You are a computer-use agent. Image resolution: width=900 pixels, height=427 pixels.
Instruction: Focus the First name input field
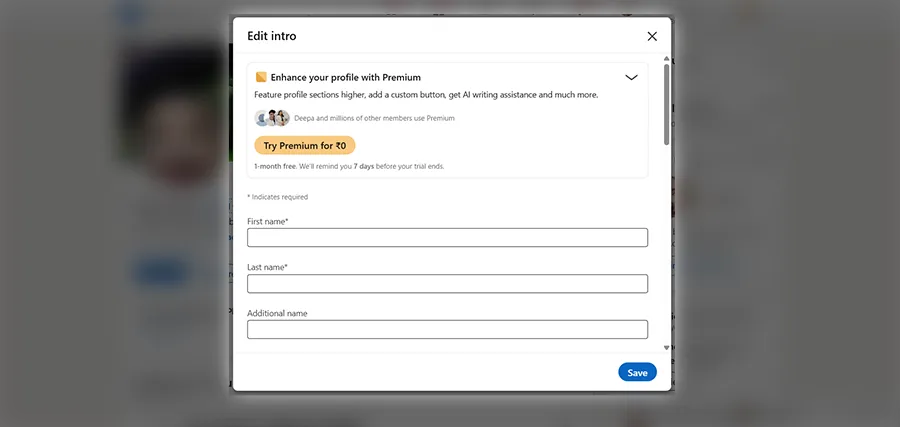pyautogui.click(x=448, y=238)
